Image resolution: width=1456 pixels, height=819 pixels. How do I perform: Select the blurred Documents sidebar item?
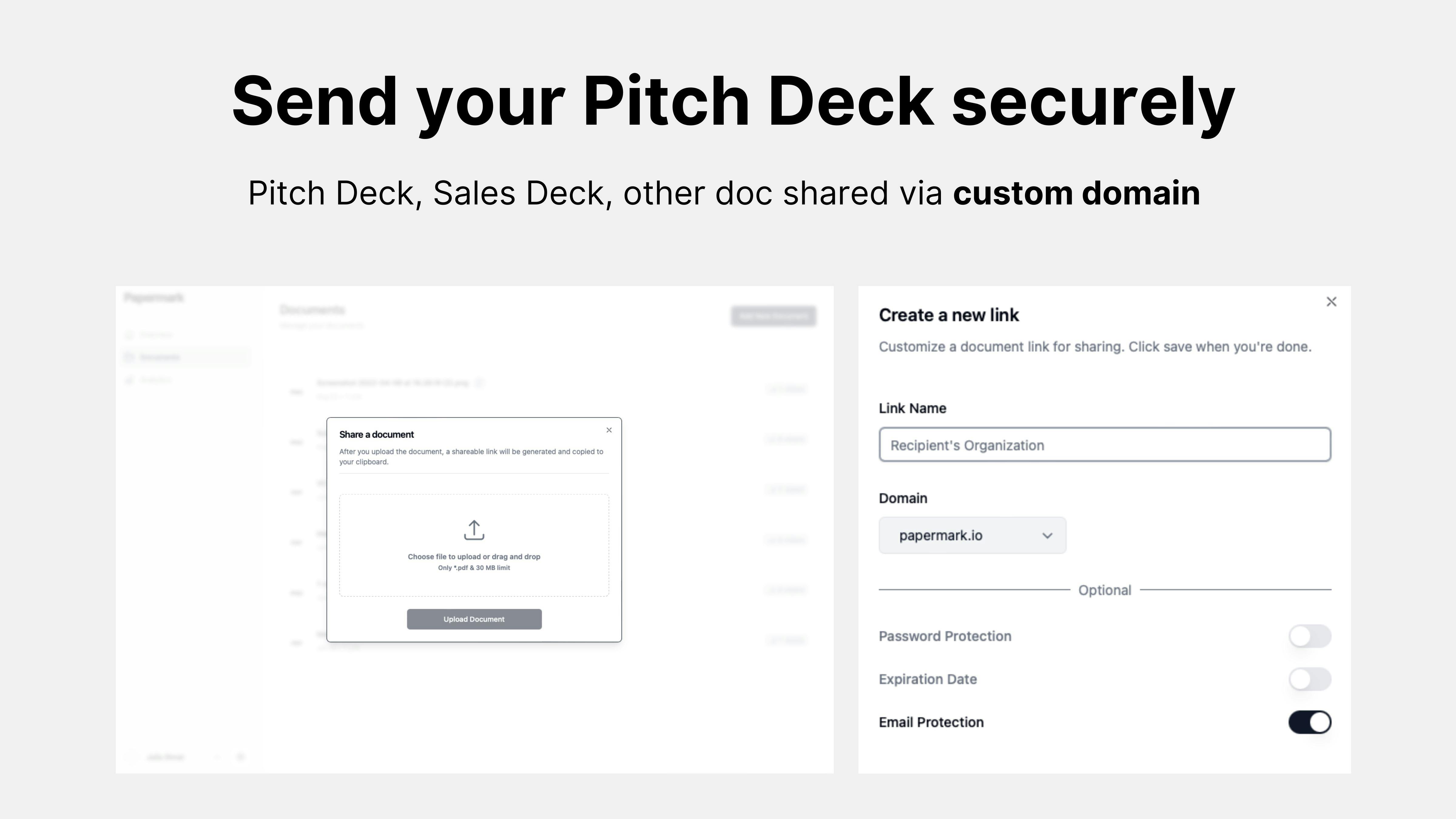tap(187, 357)
